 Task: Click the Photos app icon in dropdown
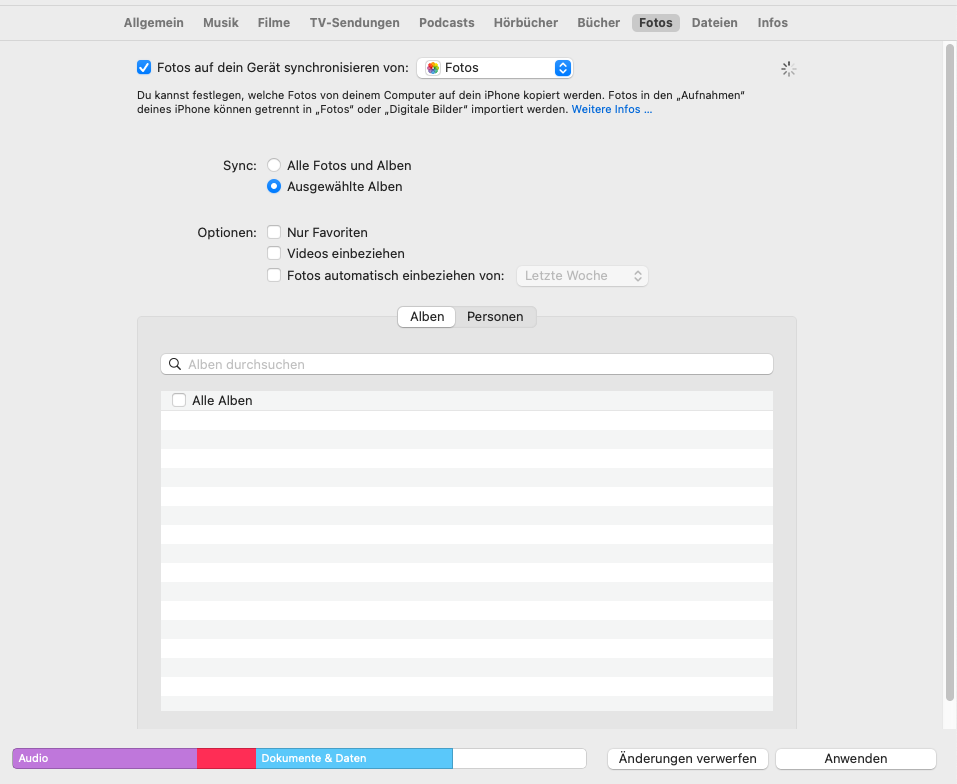point(433,68)
